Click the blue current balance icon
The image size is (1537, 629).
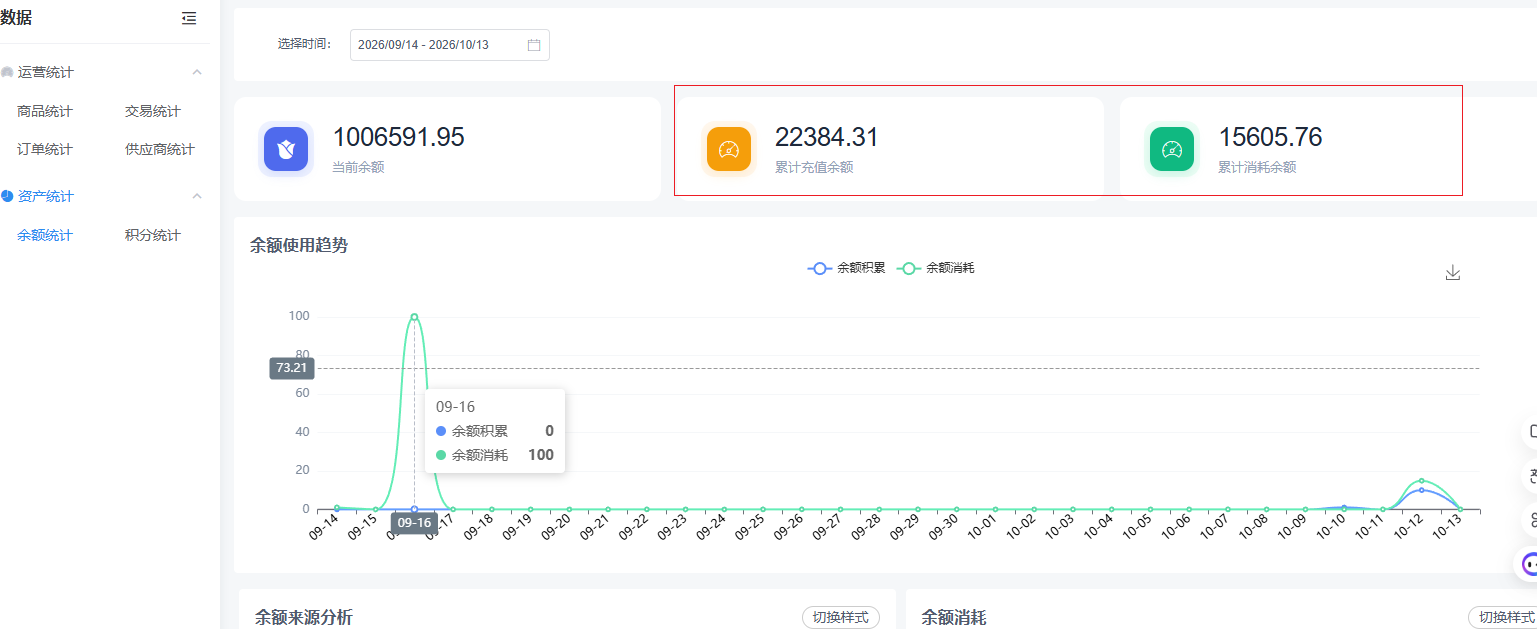[x=286, y=149]
